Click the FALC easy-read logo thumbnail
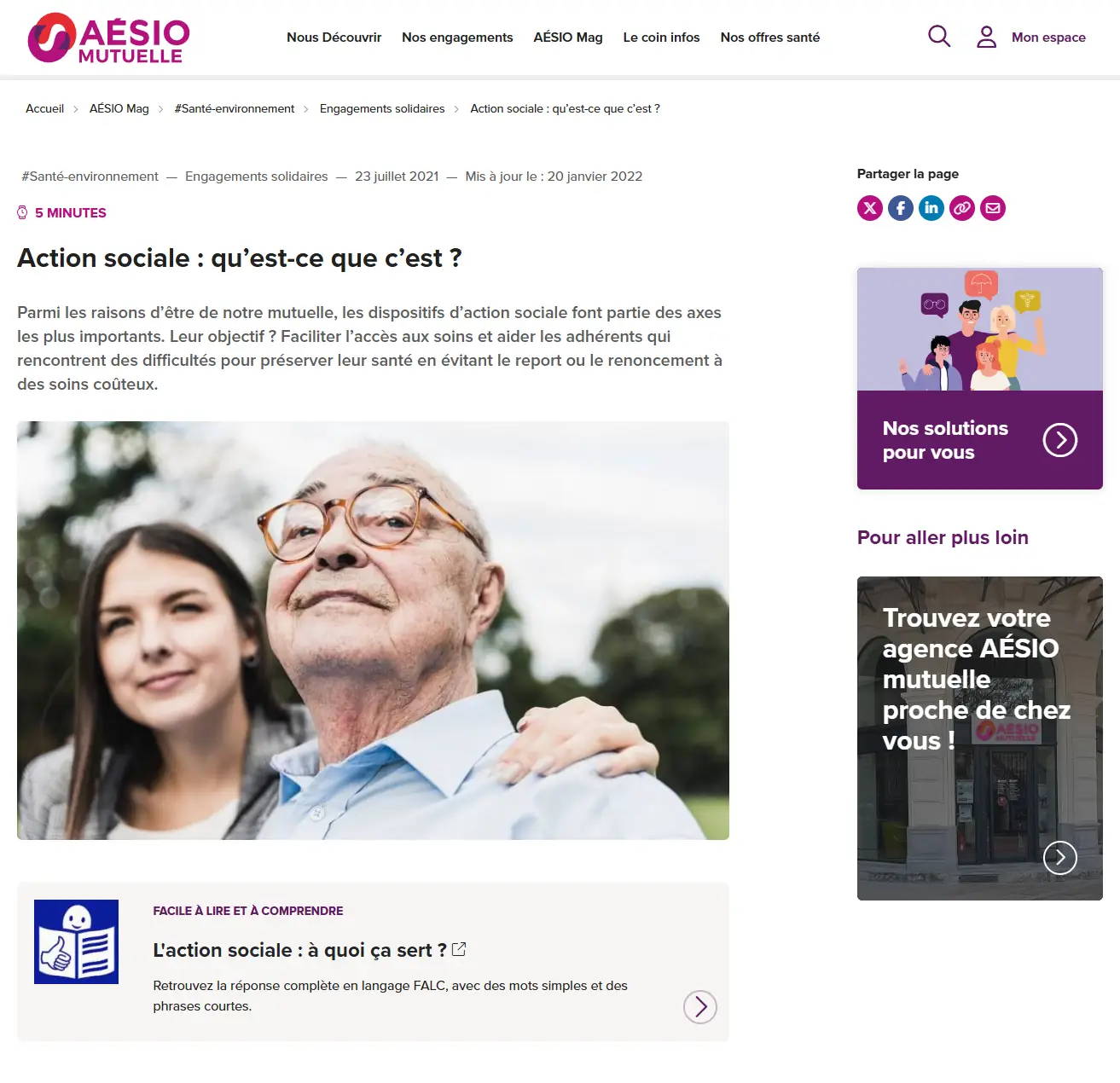The image size is (1120, 1083). click(x=76, y=941)
